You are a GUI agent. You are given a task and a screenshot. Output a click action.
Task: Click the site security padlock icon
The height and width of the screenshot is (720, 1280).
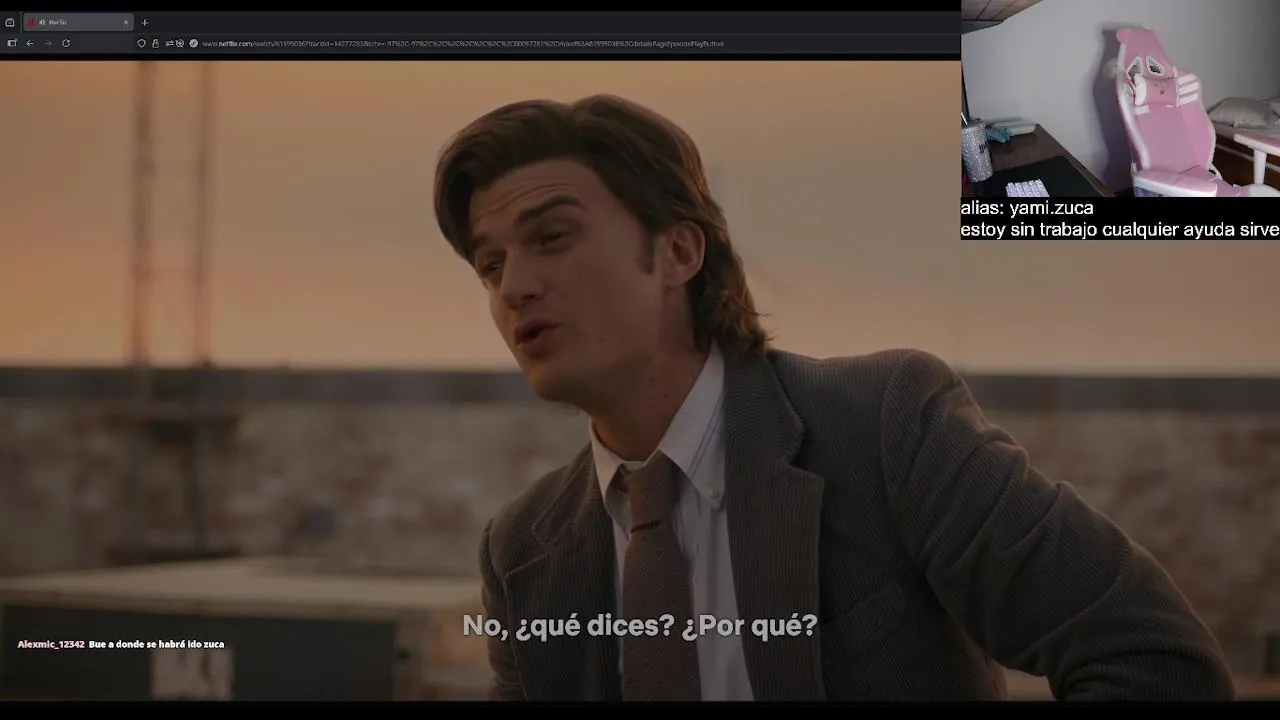coord(155,43)
